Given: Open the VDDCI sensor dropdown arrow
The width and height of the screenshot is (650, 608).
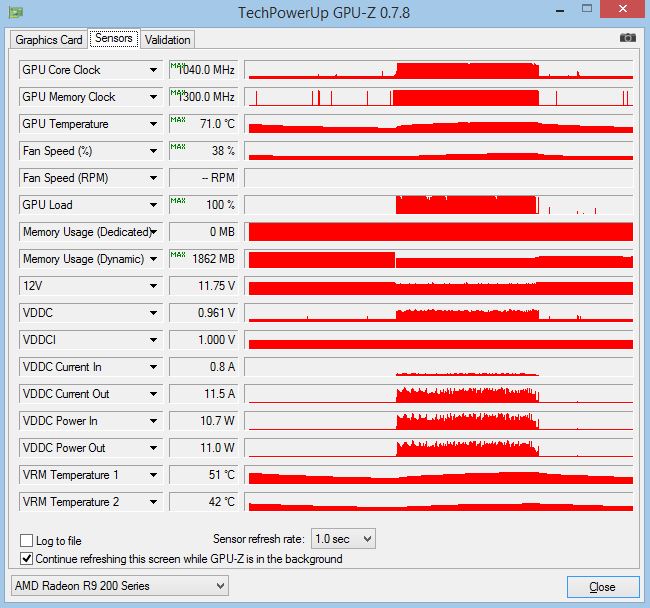Looking at the screenshot, I should point(153,340).
